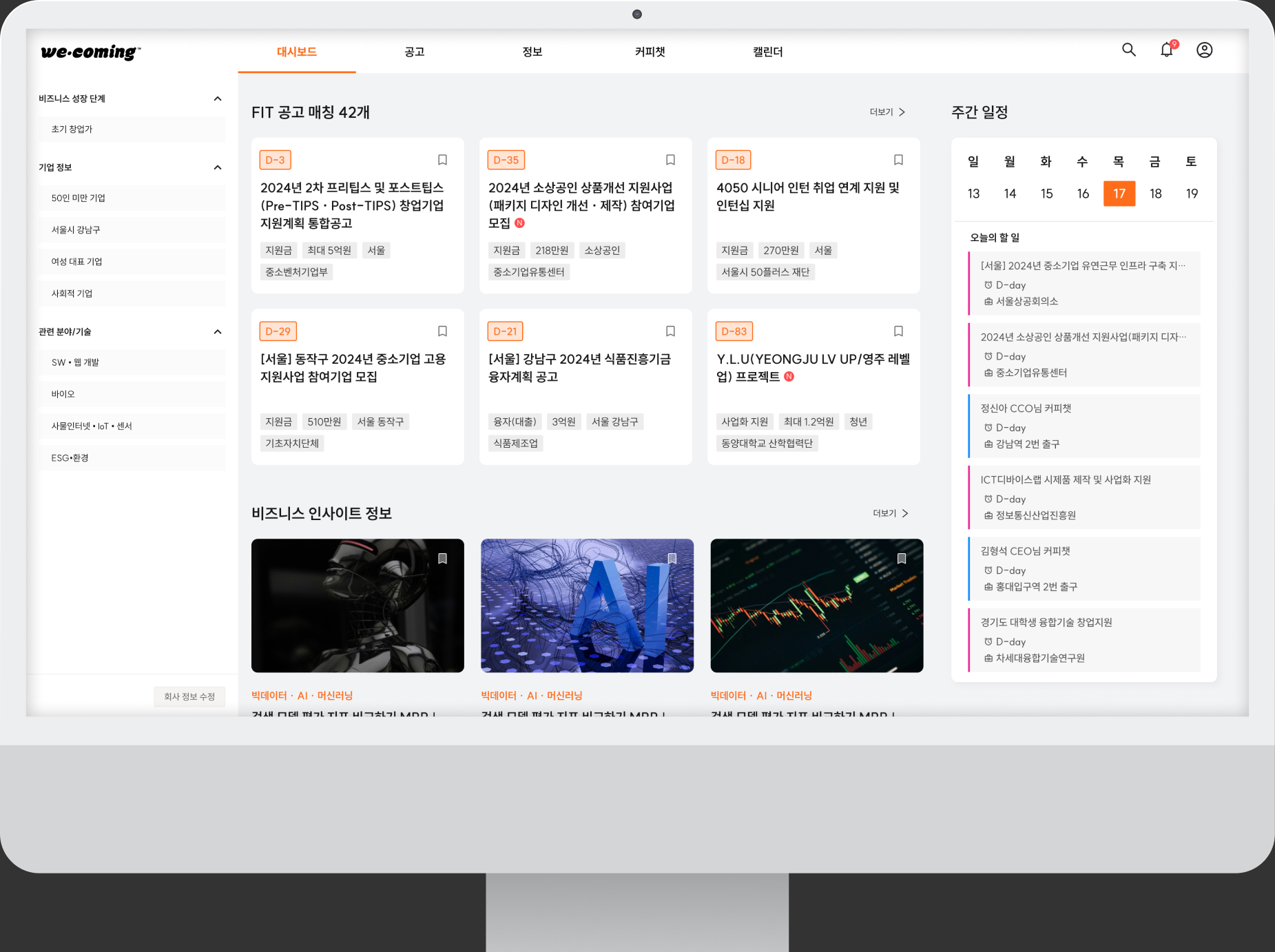
Task: Open the 경기도 대학생 융합기술 창업지원 task
Action: (x=1084, y=640)
